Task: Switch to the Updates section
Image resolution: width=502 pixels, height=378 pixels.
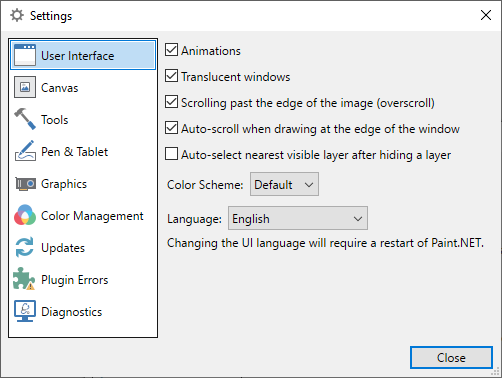Action: (x=83, y=247)
